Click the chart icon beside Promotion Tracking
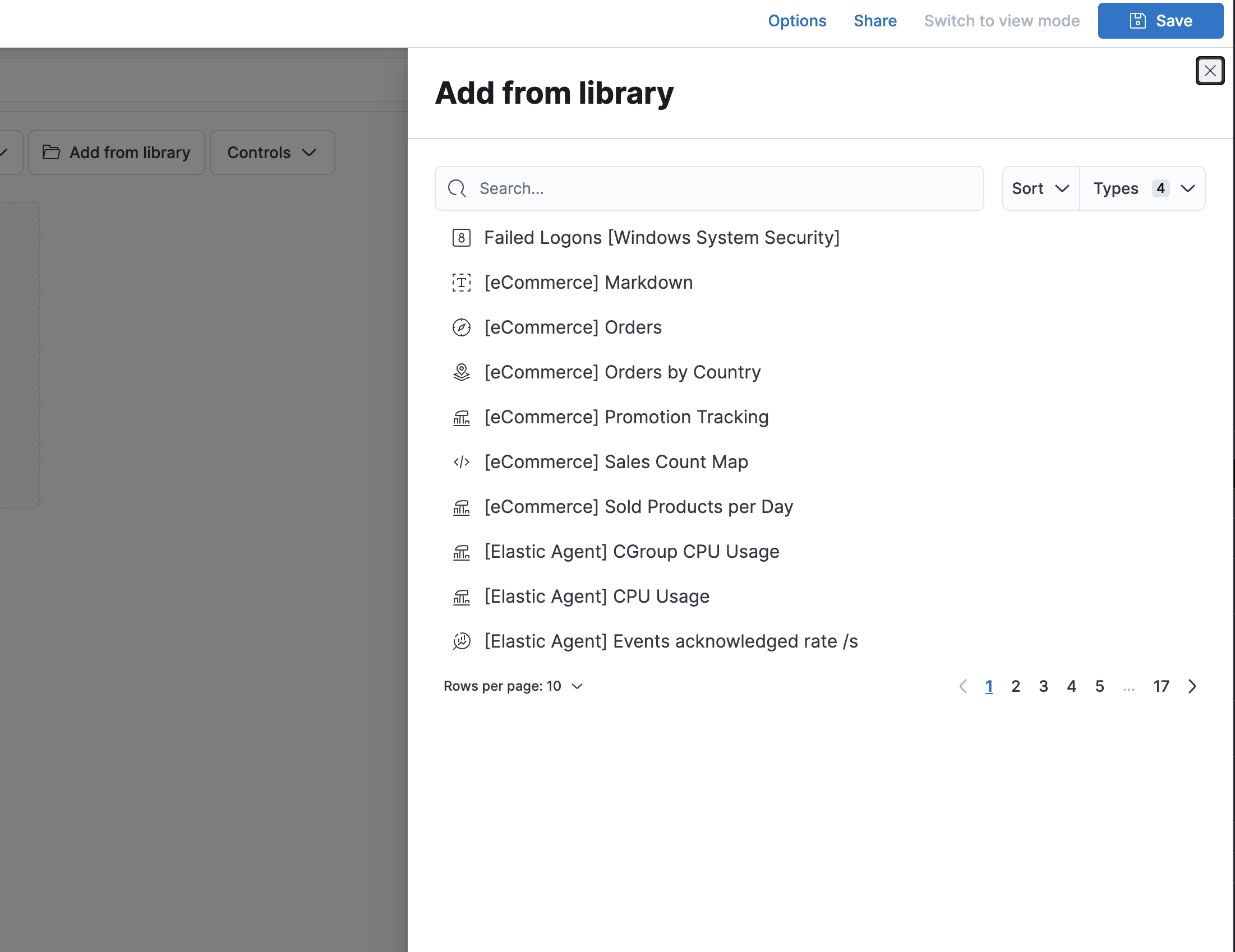Image resolution: width=1235 pixels, height=952 pixels. click(462, 417)
